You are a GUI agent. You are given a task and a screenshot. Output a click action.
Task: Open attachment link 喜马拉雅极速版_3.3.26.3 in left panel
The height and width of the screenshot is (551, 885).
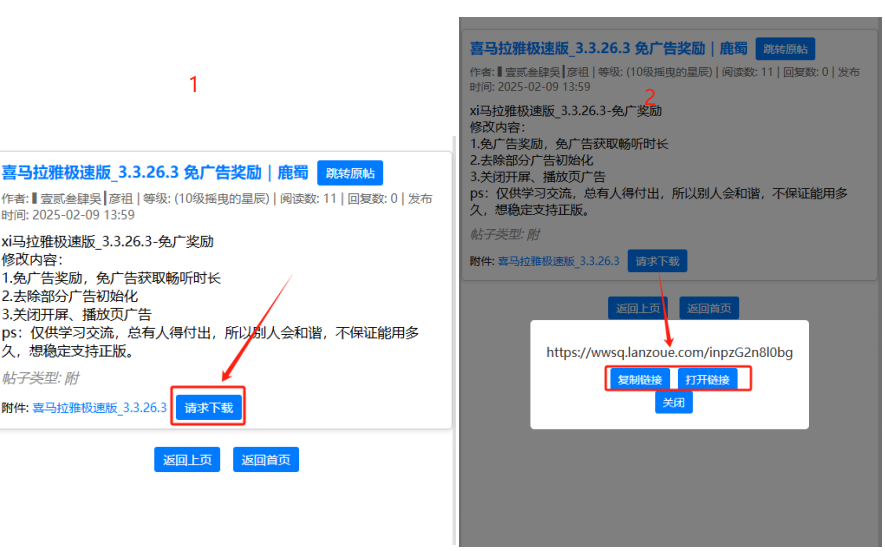point(99,408)
